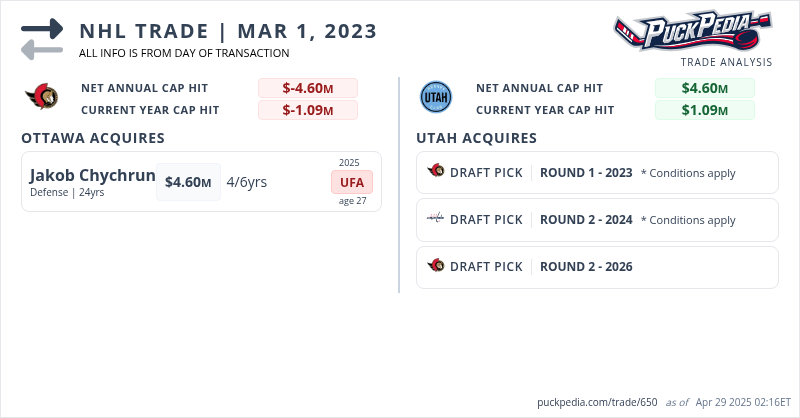Viewport: 800px width, 418px height.
Task: Click the PuckPedia logo
Action: [x=692, y=30]
